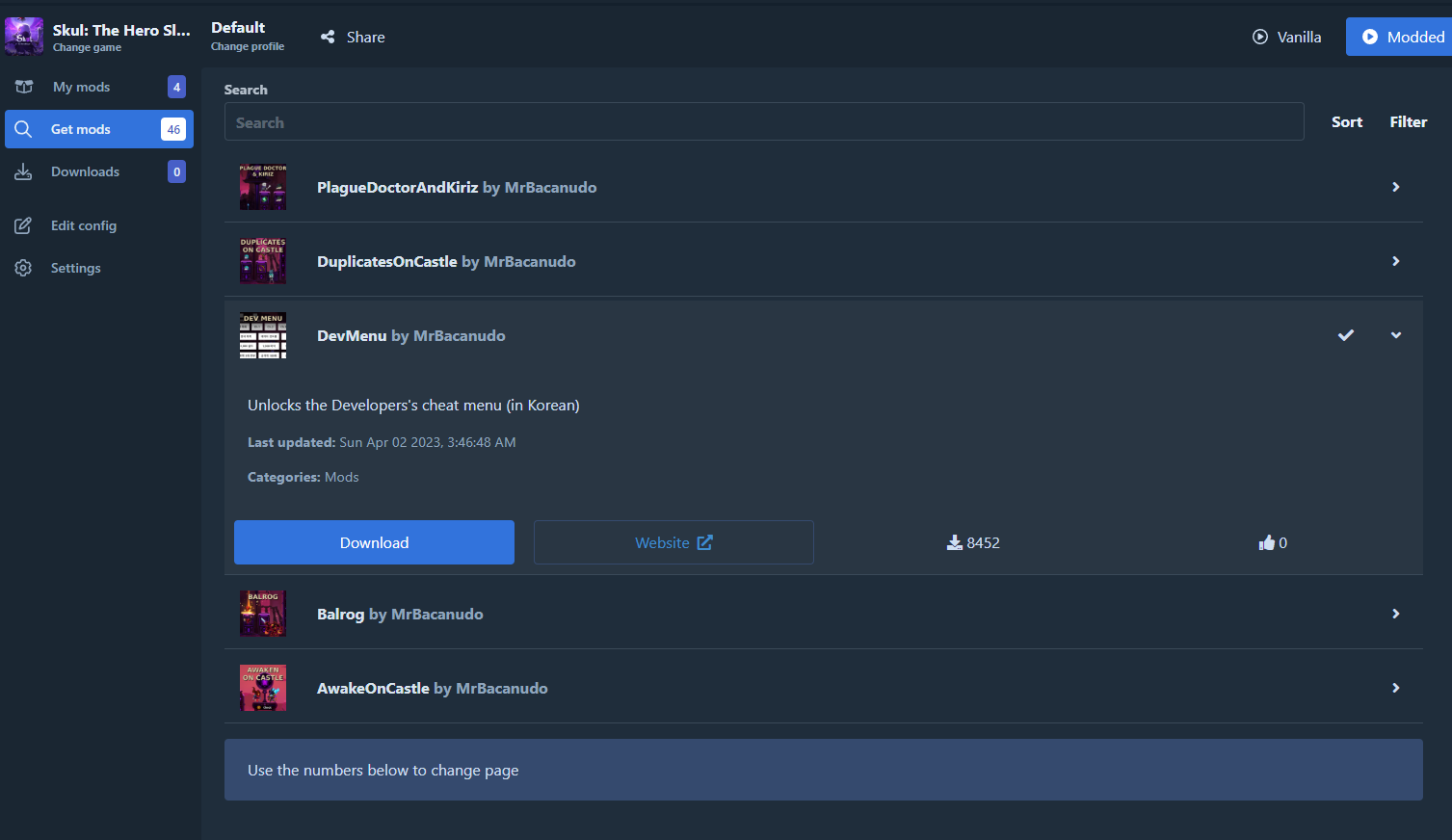Click Balrog by MrBacanudo title
Image resolution: width=1452 pixels, height=840 pixels.
pos(400,614)
